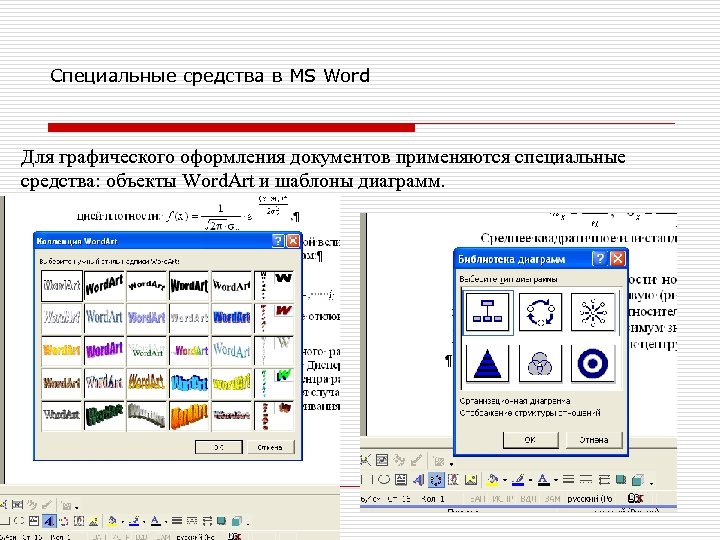Click Insert WordArt icon in right window drawing toolbar
Screen dimensions: 720x540
(x=419, y=480)
